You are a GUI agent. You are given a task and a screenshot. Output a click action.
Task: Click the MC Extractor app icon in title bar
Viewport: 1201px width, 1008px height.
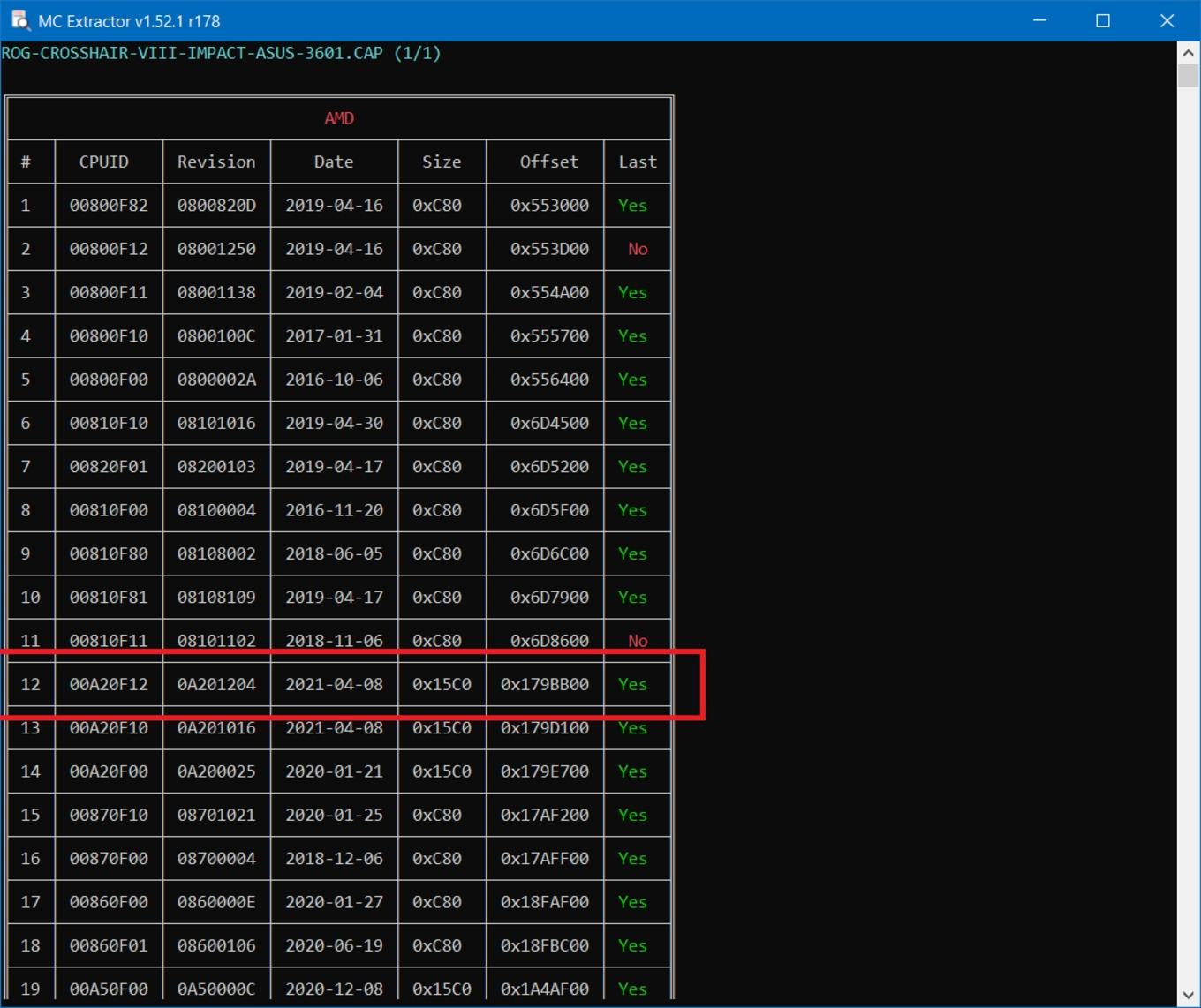tap(20, 20)
